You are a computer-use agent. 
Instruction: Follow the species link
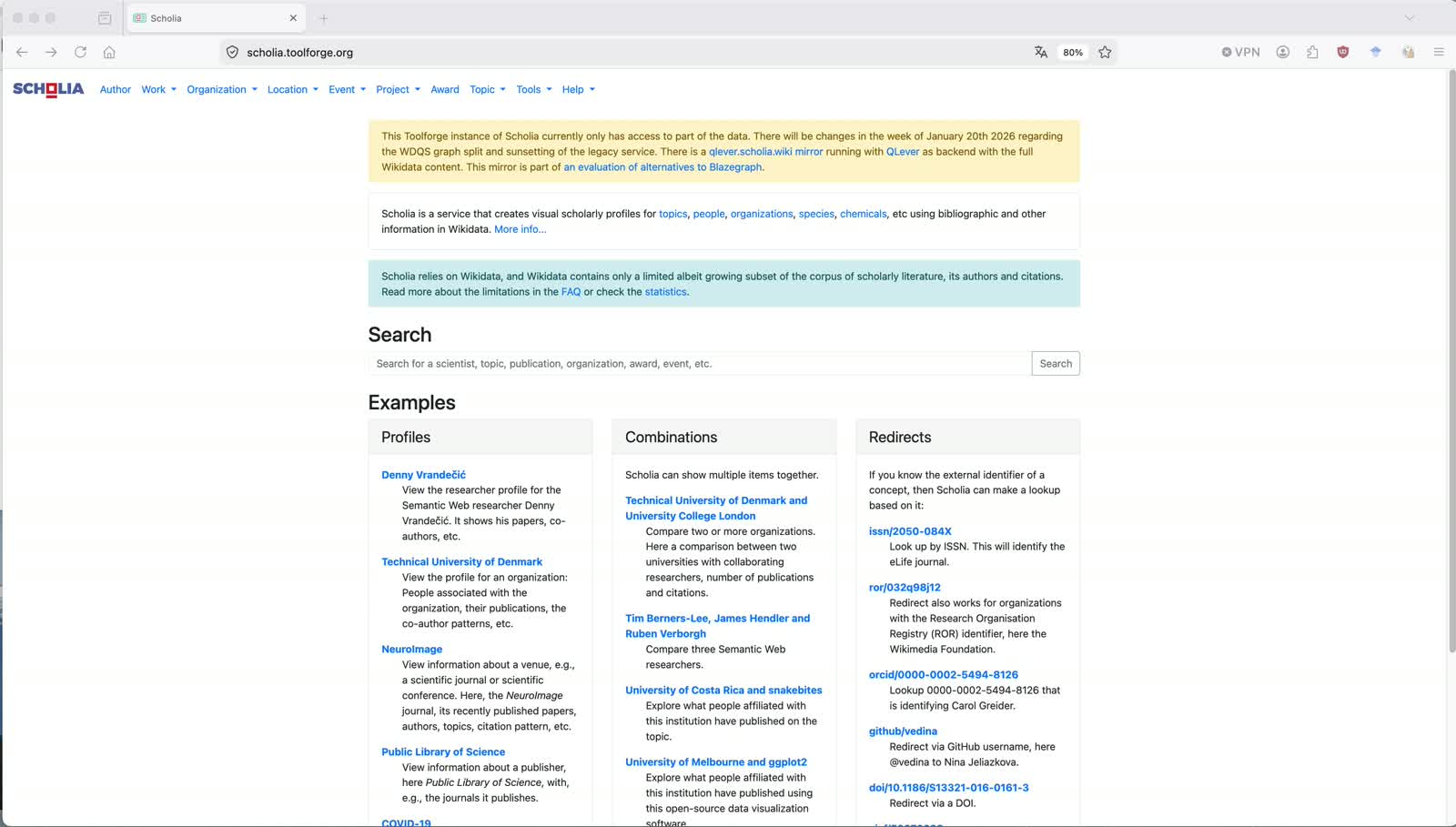point(816,214)
